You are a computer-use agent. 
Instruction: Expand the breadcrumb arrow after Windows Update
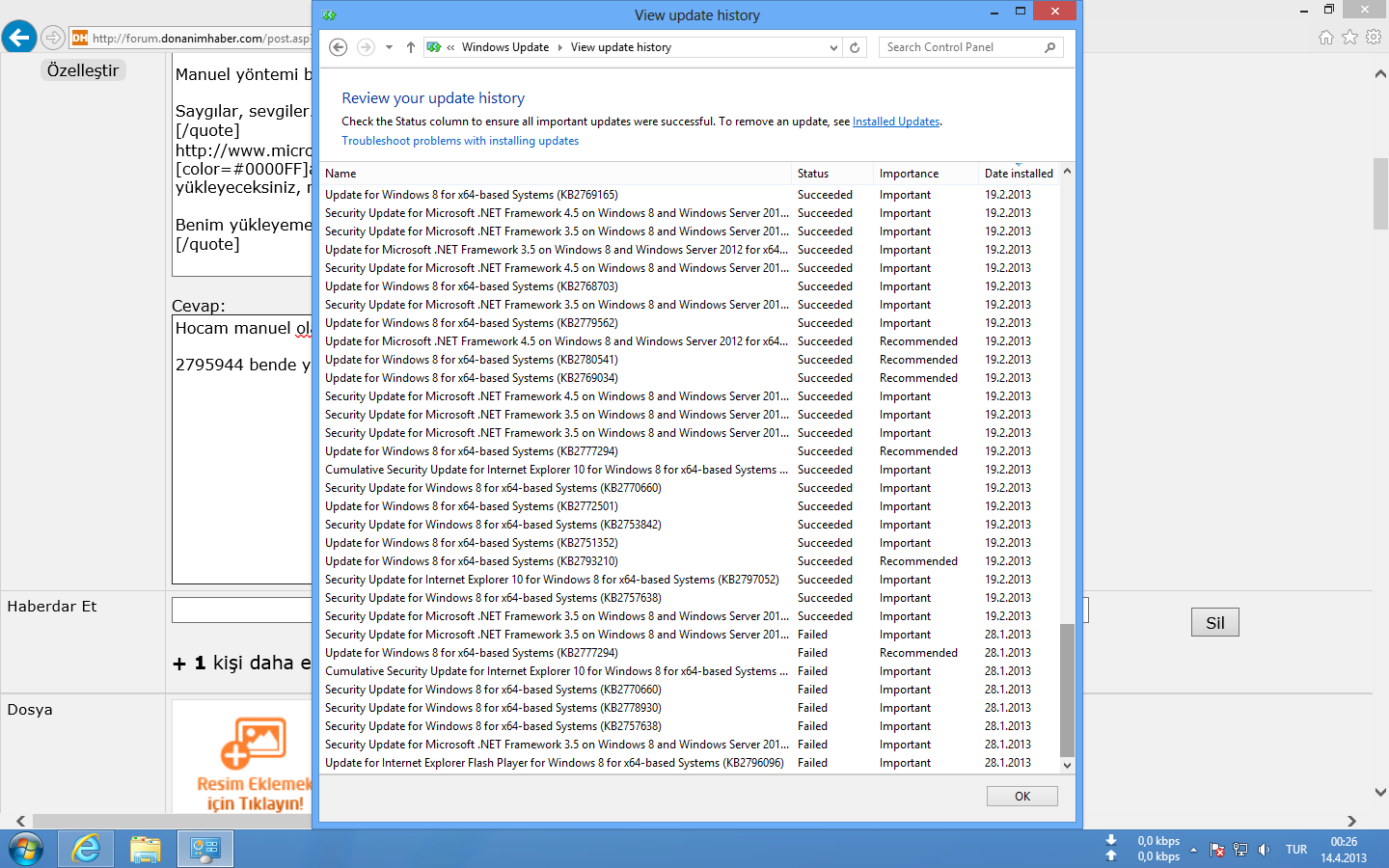click(560, 47)
